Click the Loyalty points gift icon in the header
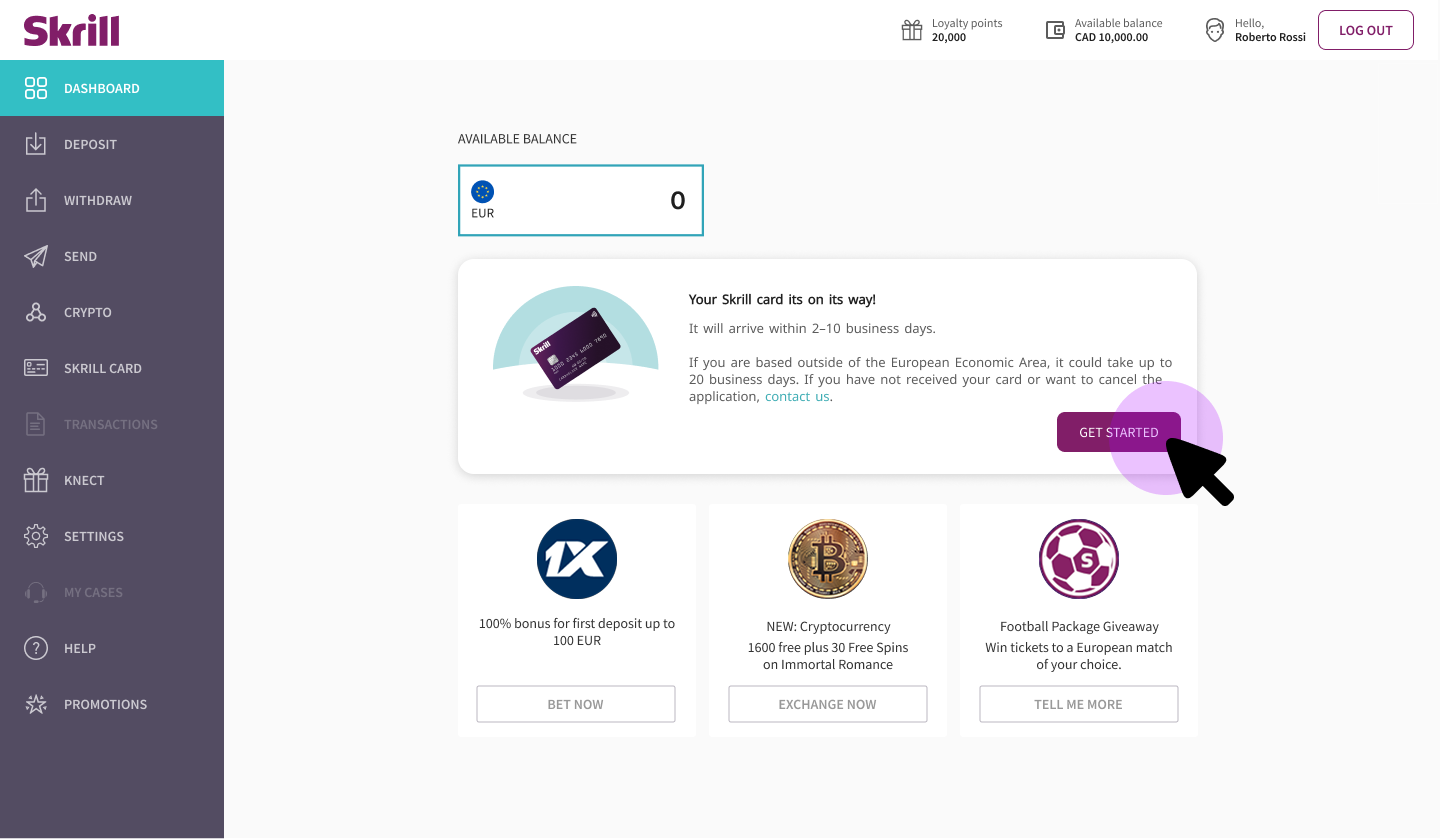 [912, 30]
